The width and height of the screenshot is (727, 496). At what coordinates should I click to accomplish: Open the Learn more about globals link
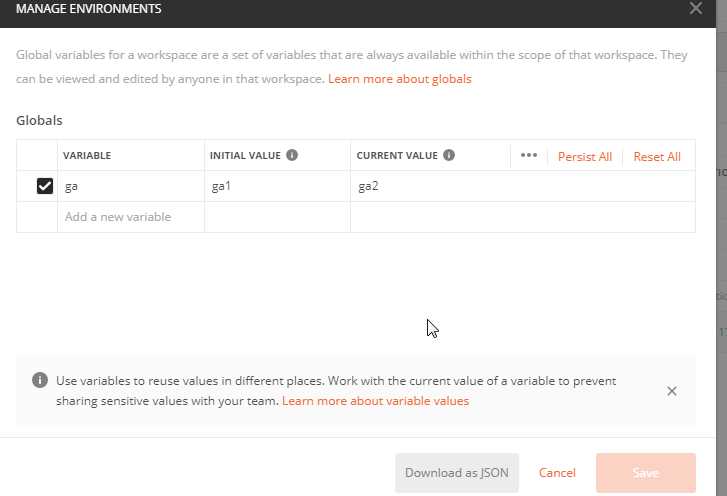pyautogui.click(x=399, y=79)
